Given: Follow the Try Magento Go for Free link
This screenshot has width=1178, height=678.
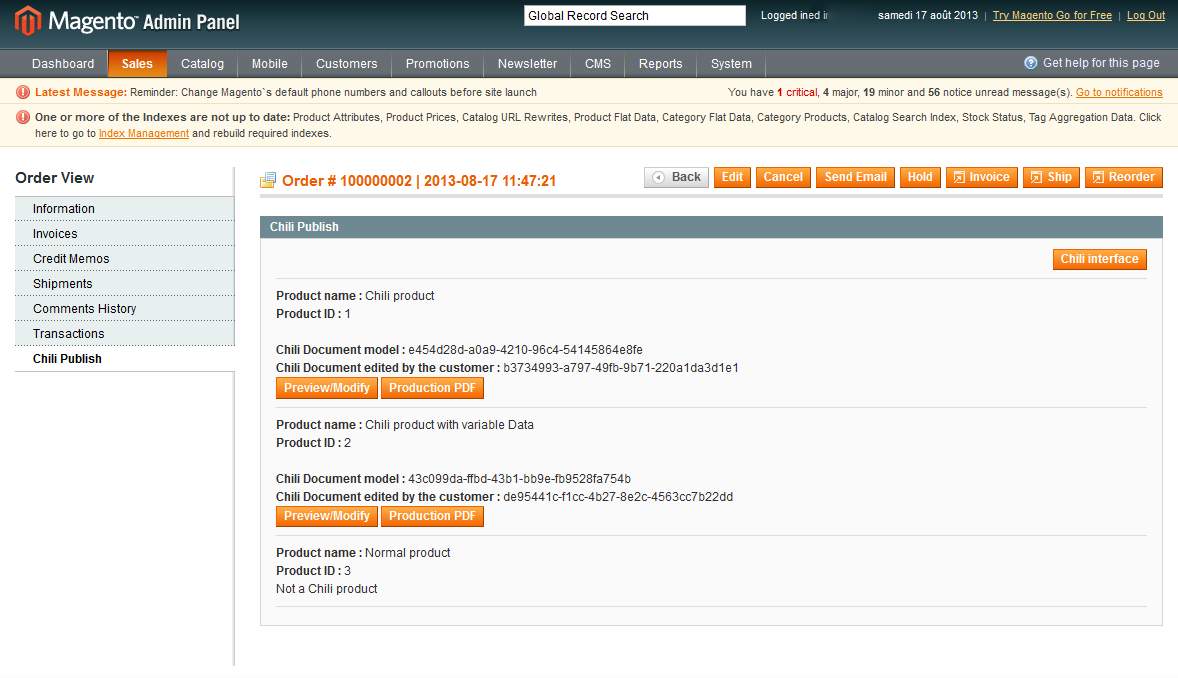Looking at the screenshot, I should coord(1052,15).
